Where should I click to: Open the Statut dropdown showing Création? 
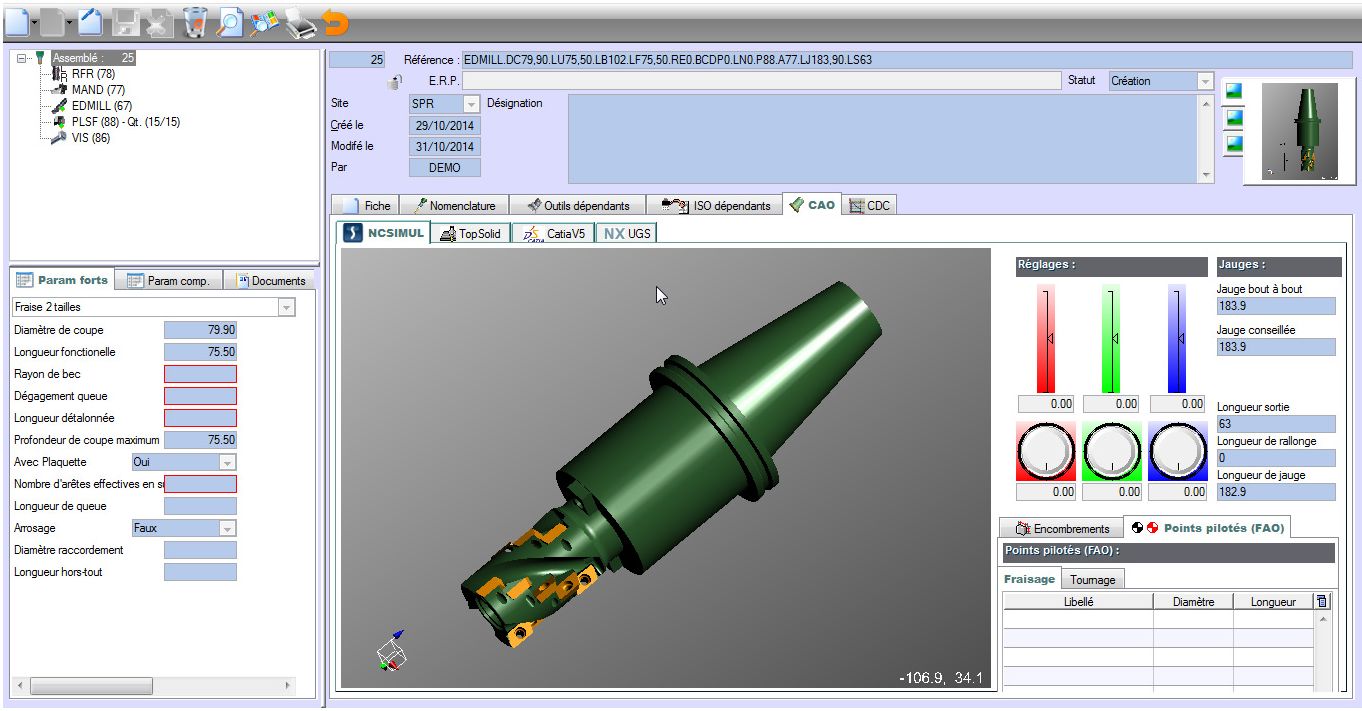[x=1203, y=81]
